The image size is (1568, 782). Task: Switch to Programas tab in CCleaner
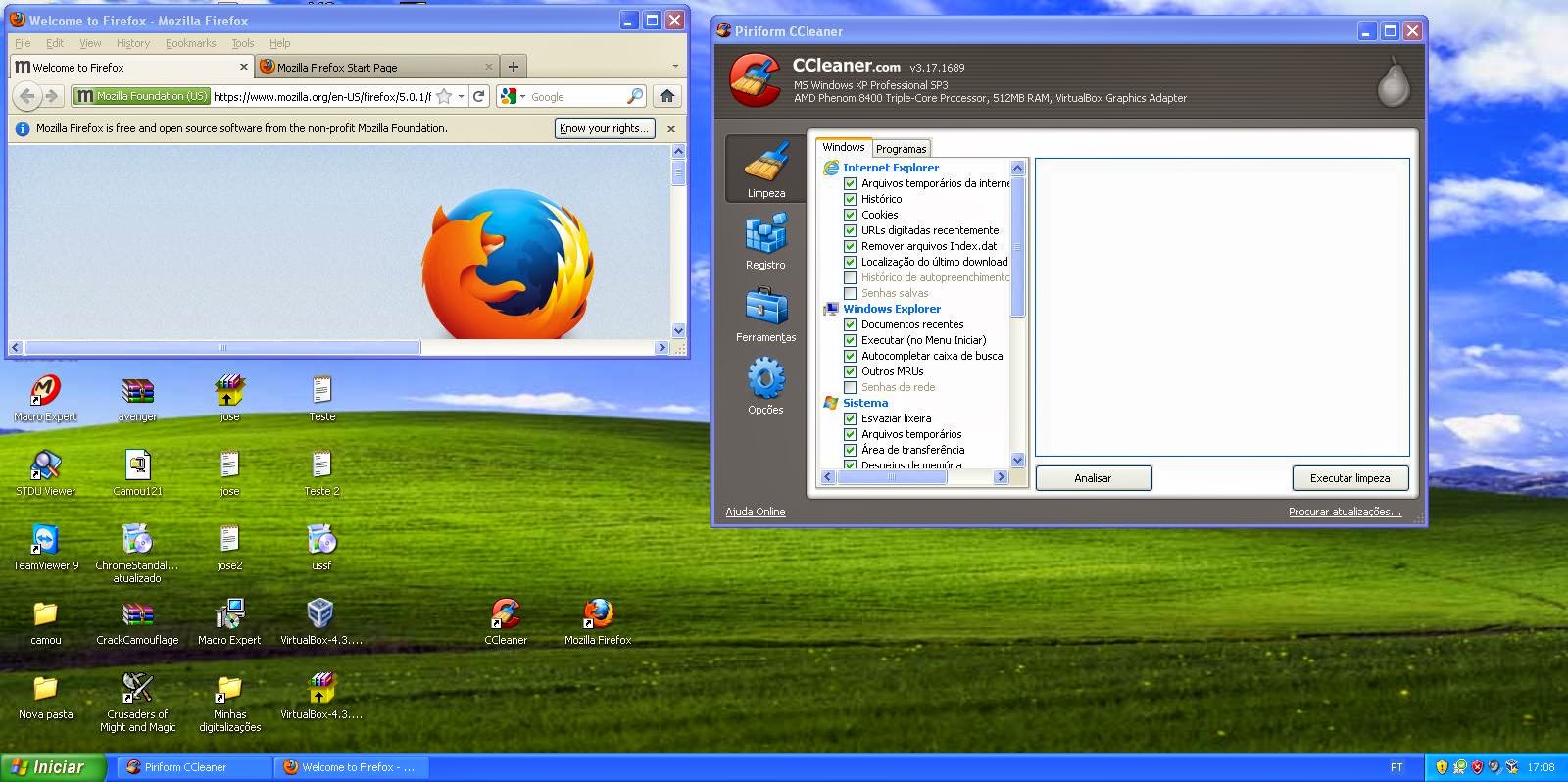tap(901, 149)
